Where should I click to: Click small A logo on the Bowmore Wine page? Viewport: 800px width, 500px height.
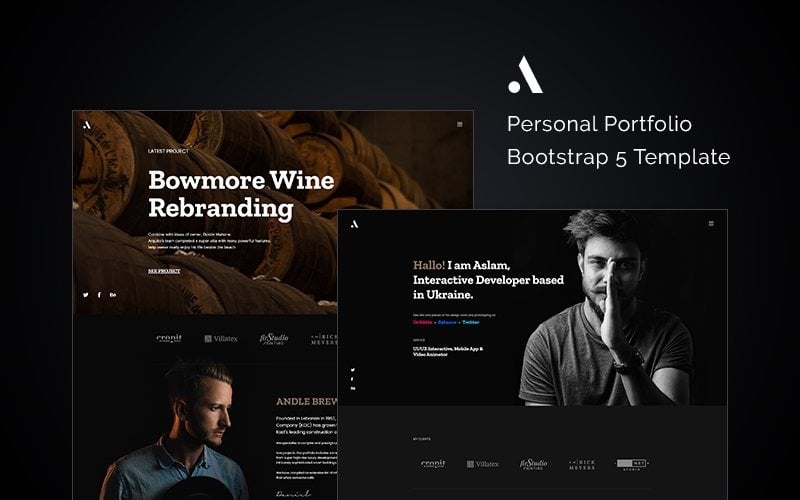click(x=87, y=125)
